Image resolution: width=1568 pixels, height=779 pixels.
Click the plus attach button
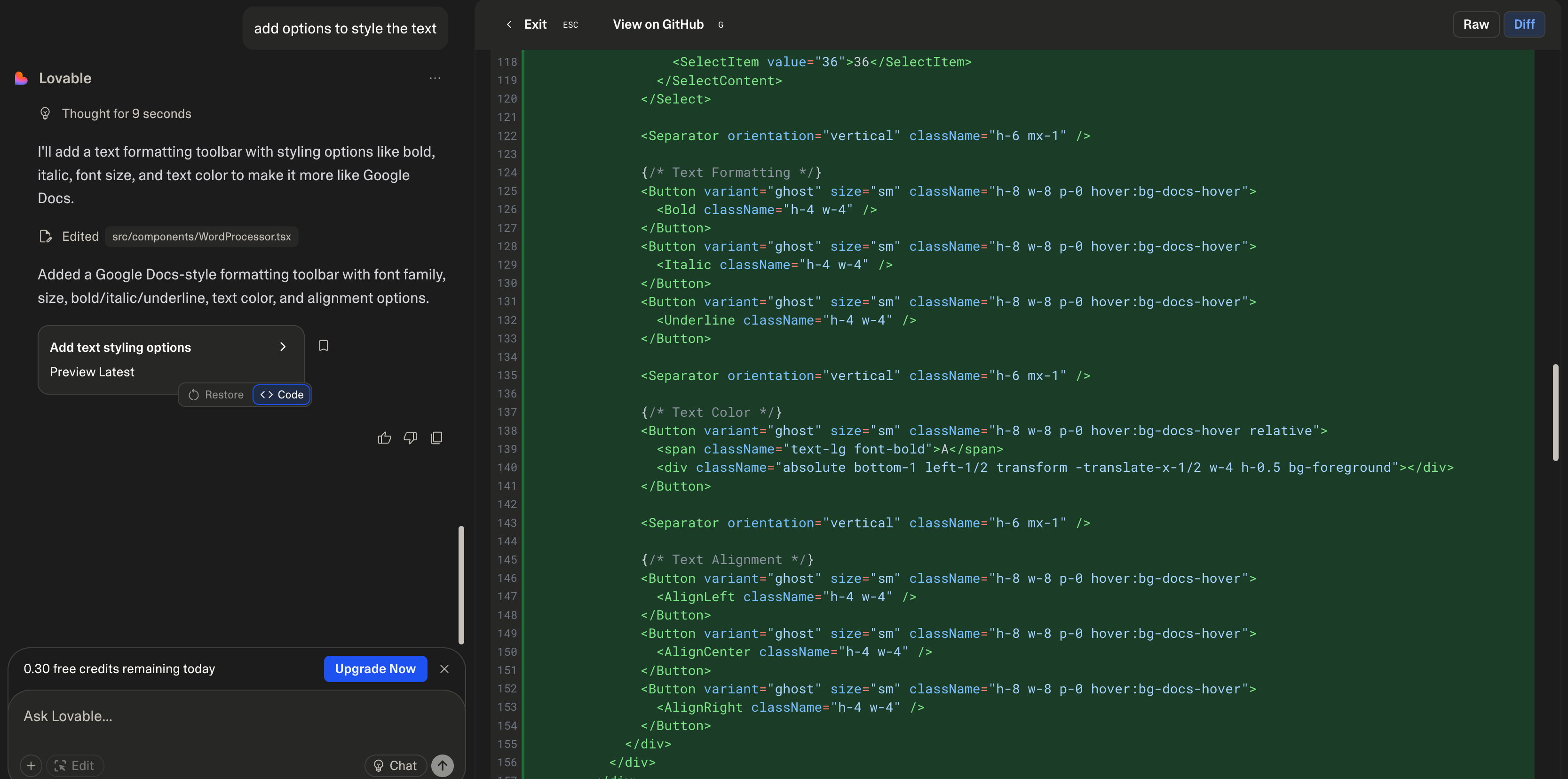(x=31, y=766)
